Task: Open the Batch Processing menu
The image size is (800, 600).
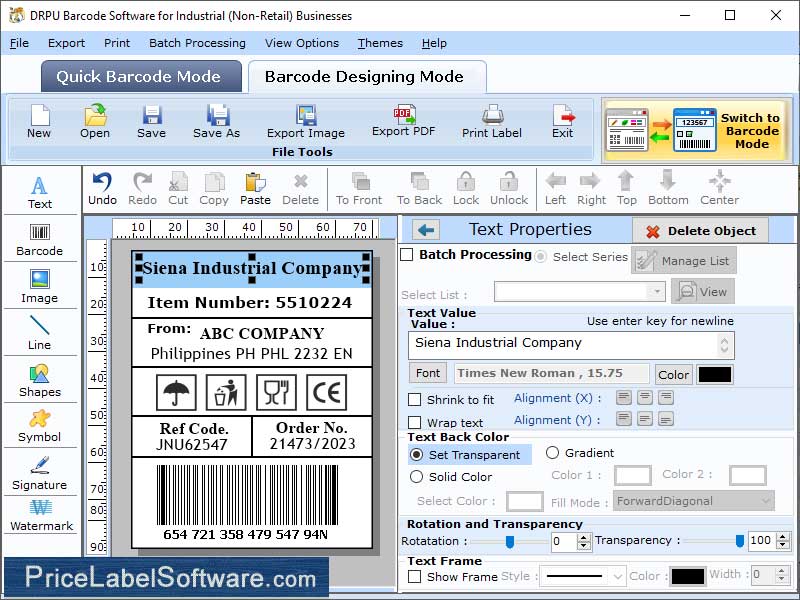Action: coord(197,43)
